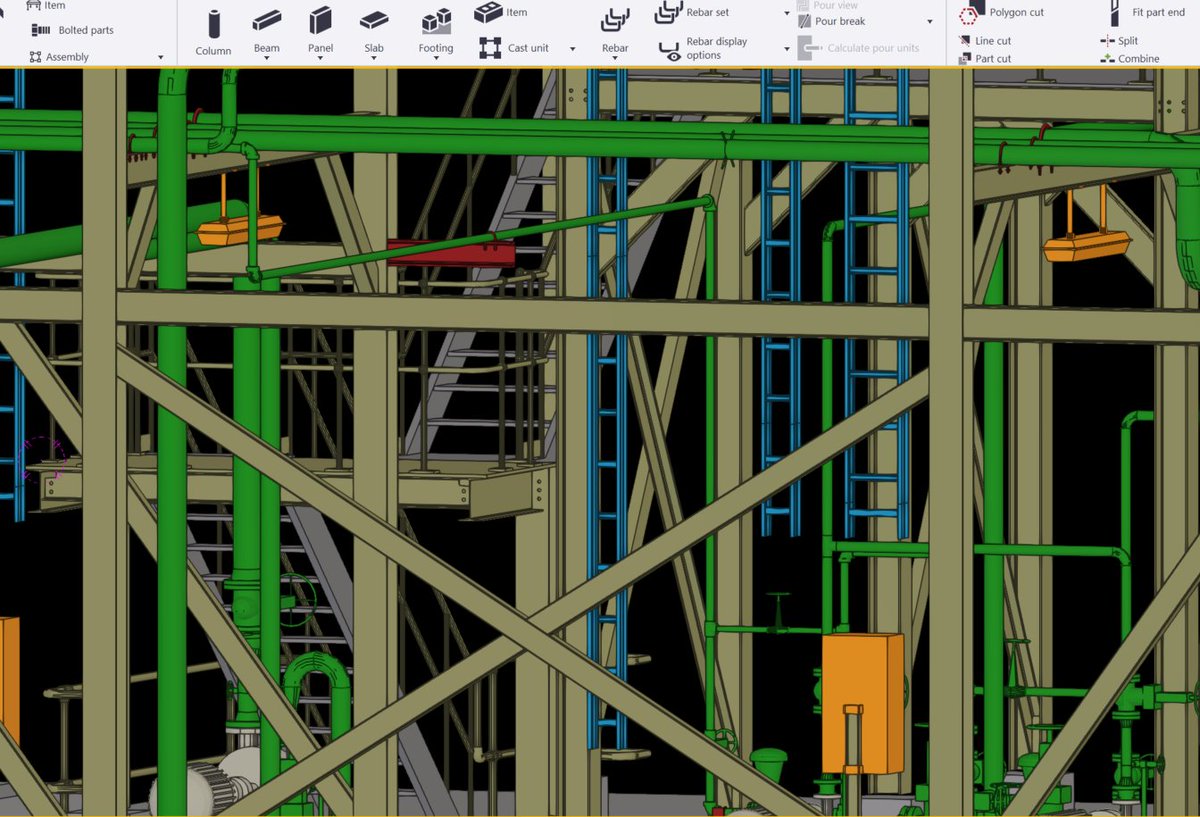The height and width of the screenshot is (817, 1200).
Task: Pick the Part cut tool
Action: click(985, 59)
